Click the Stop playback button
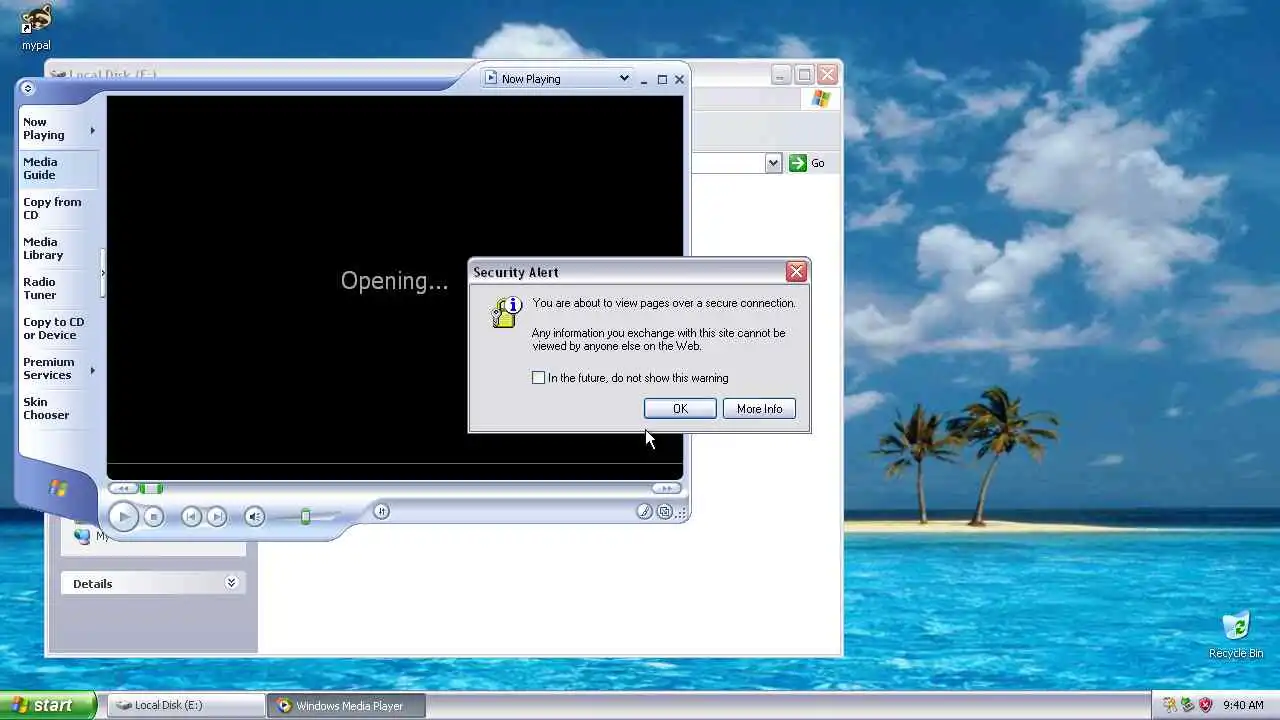 153,516
